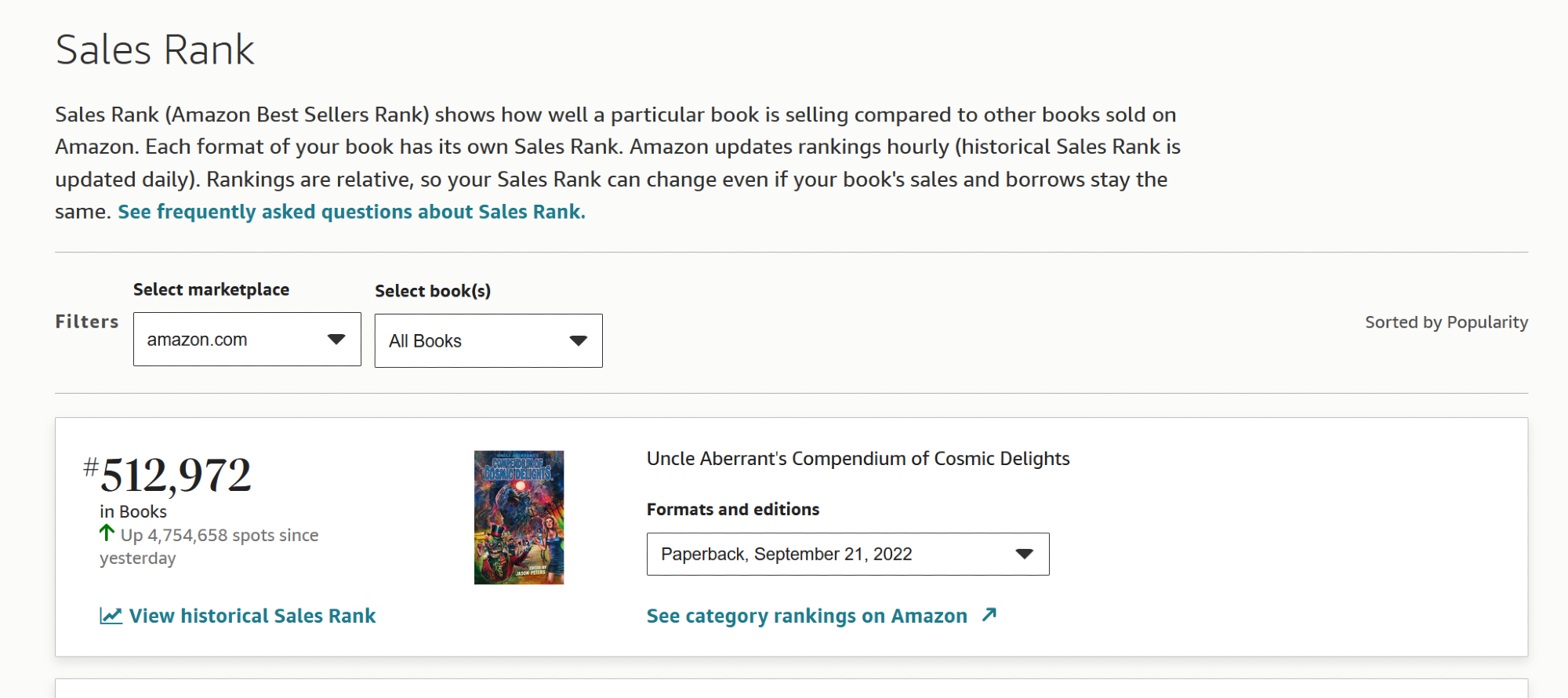Image resolution: width=1568 pixels, height=698 pixels.
Task: Click the Cosmic Delights book cover thumbnail
Action: [x=519, y=518]
